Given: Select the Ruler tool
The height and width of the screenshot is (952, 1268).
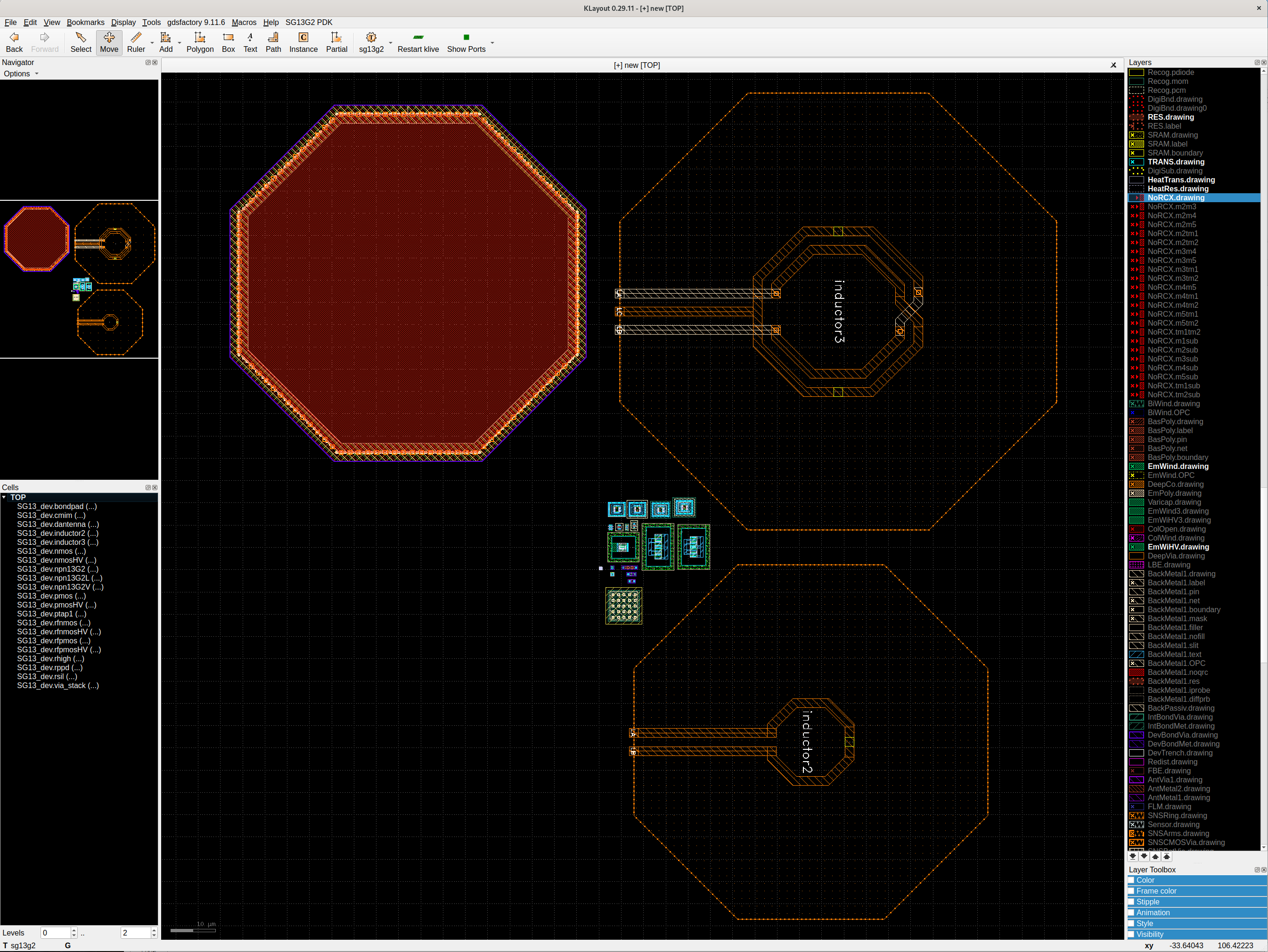Looking at the screenshot, I should (x=136, y=42).
